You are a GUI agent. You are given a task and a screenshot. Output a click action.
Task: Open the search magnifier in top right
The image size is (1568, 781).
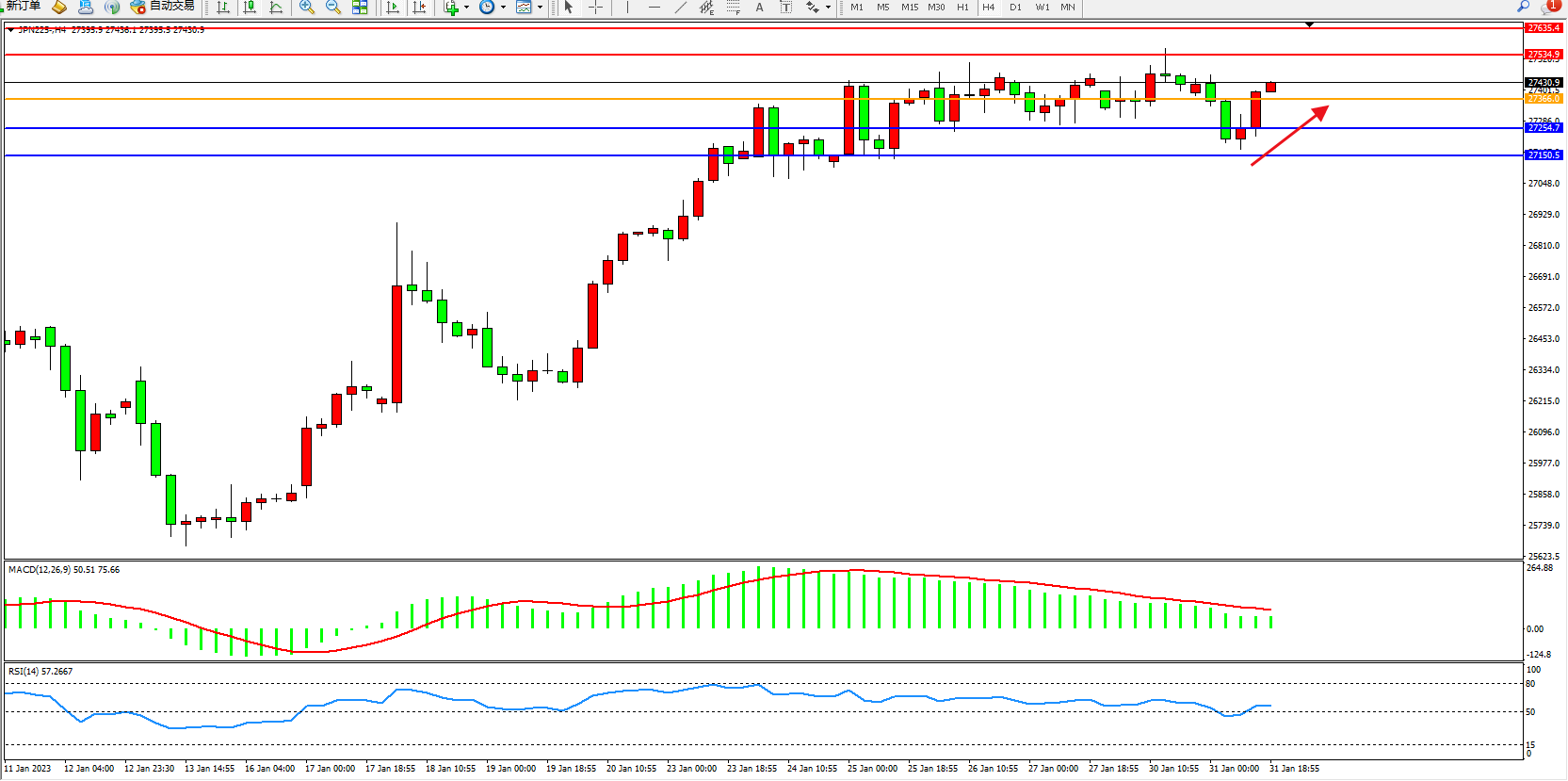pos(1523,6)
